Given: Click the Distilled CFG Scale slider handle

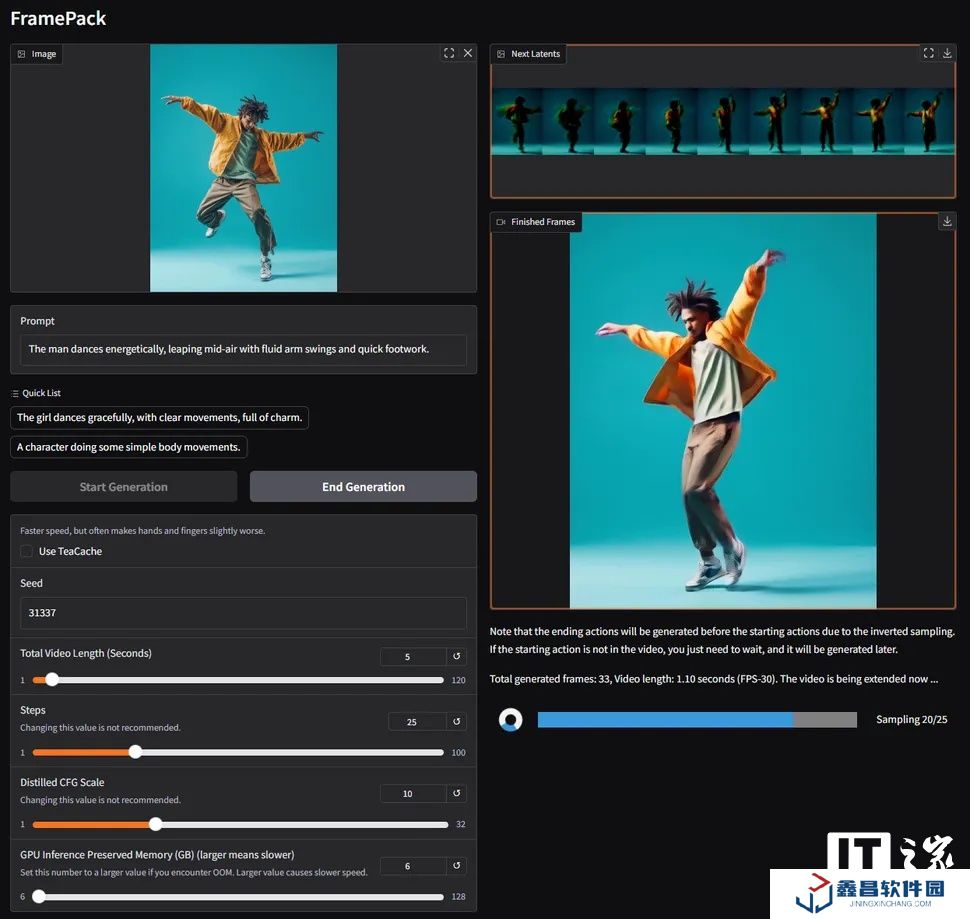Looking at the screenshot, I should [x=155, y=824].
